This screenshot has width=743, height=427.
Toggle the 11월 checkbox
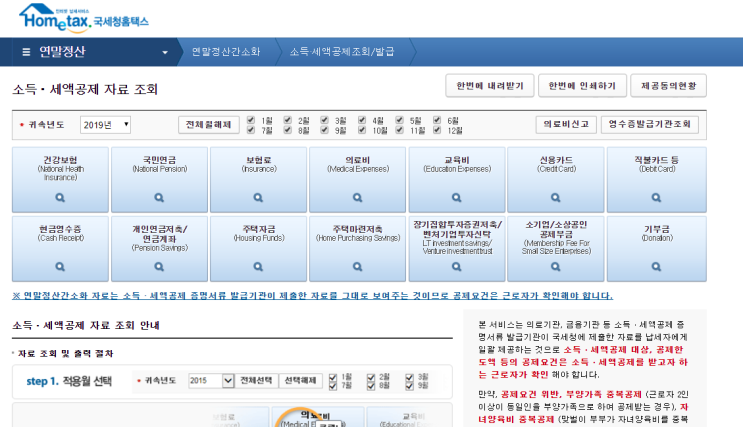point(399,130)
